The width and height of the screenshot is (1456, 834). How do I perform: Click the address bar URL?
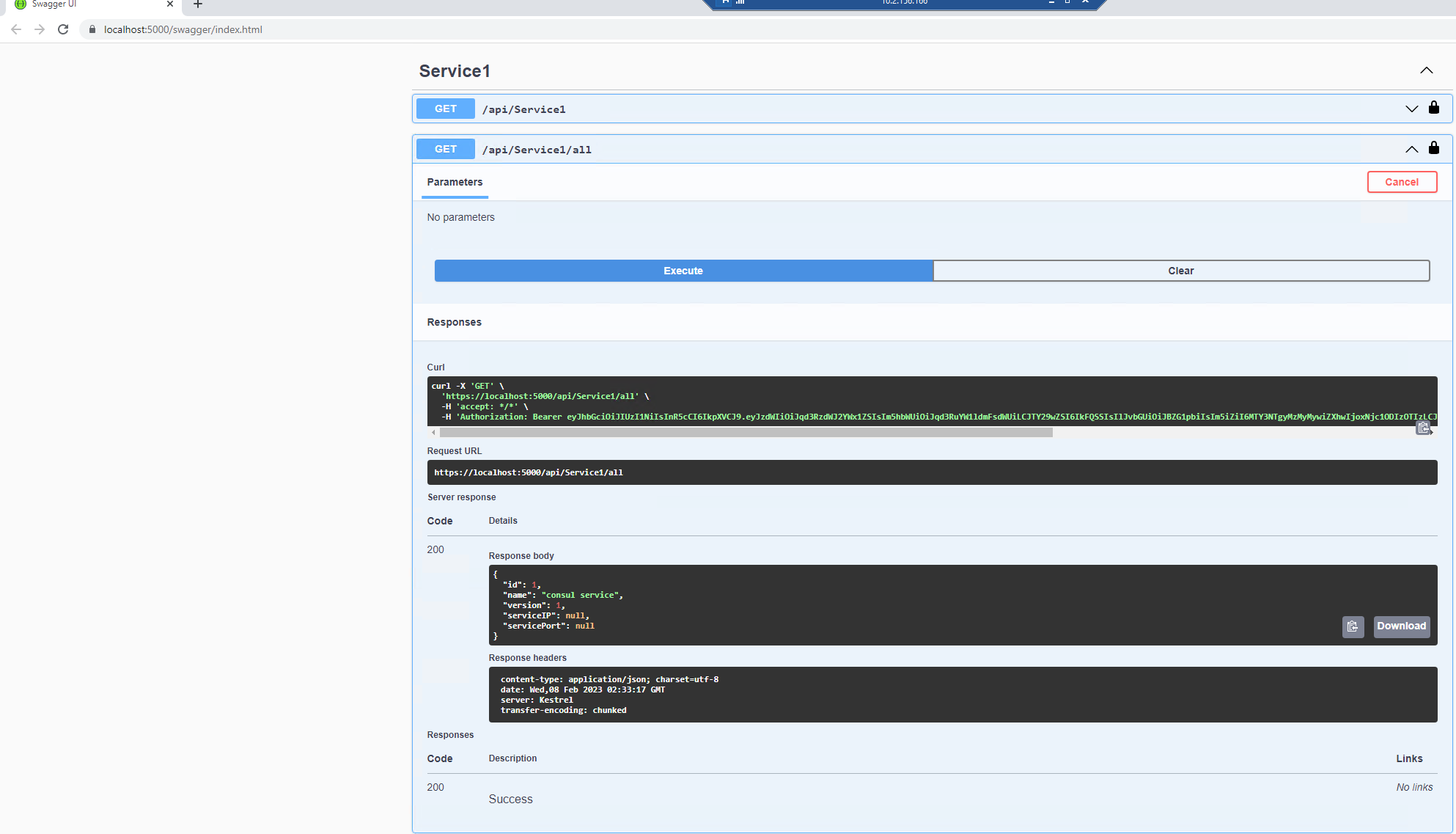[x=183, y=29]
